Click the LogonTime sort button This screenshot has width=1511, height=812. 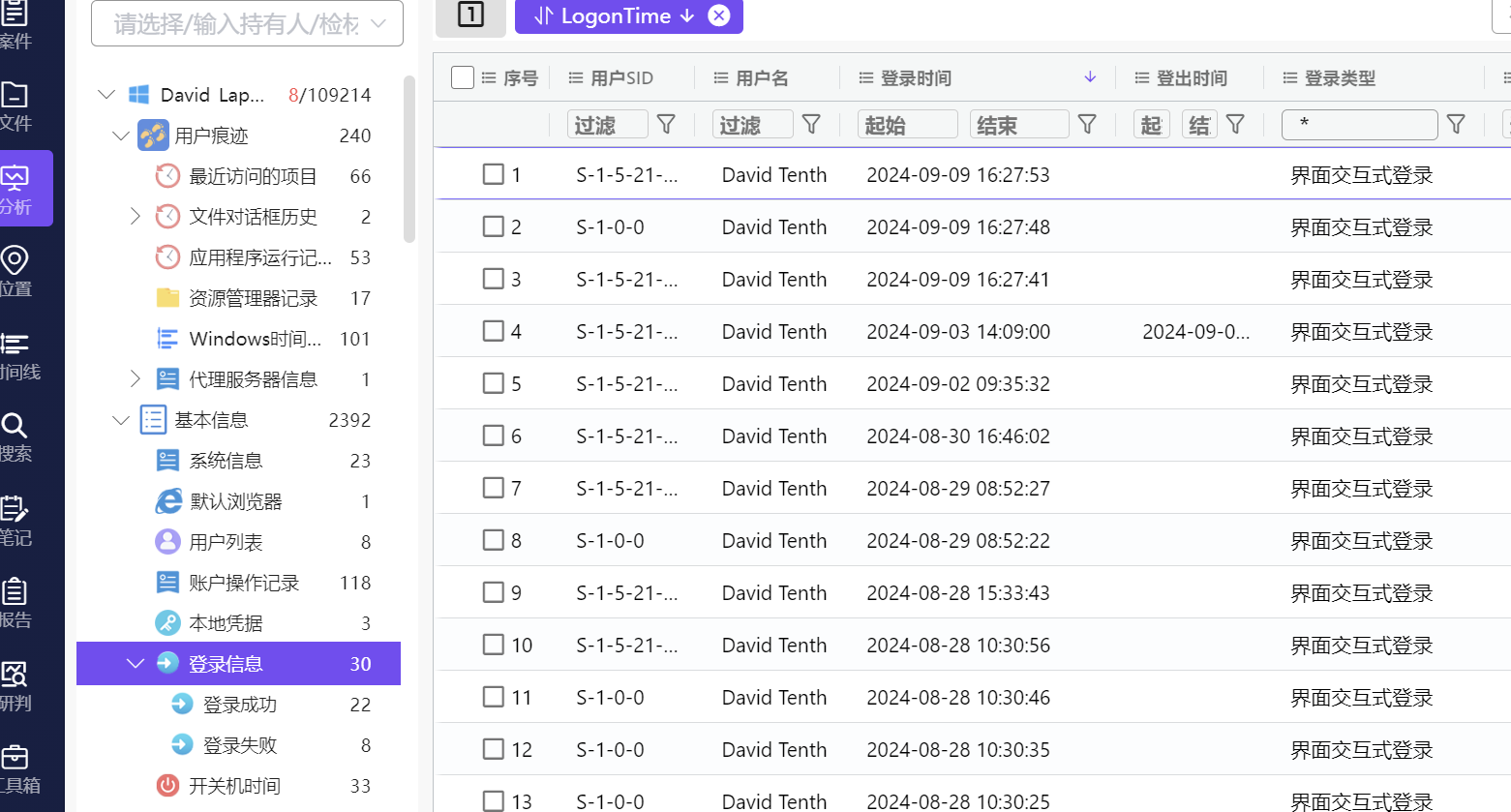coord(614,15)
